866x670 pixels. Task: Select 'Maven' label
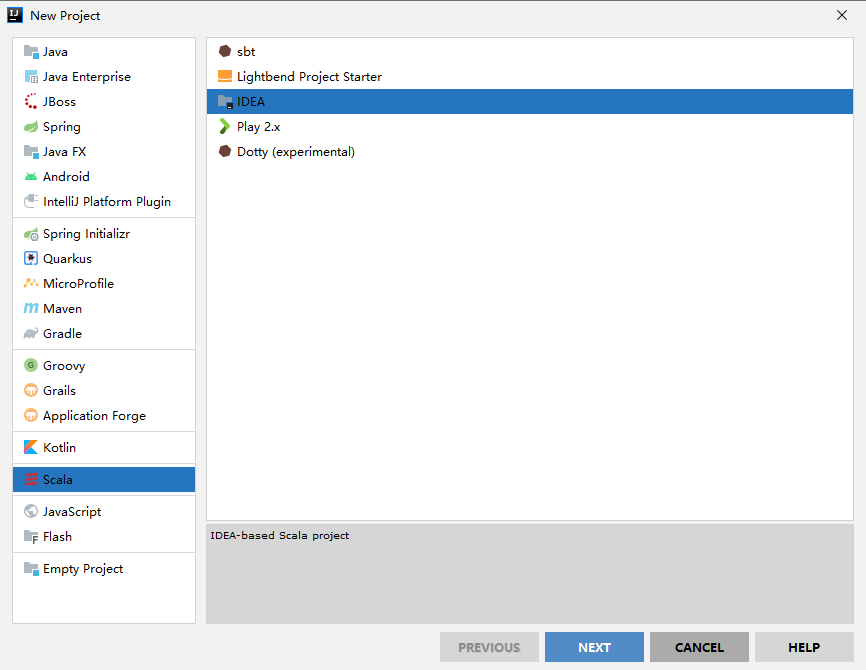[62, 309]
